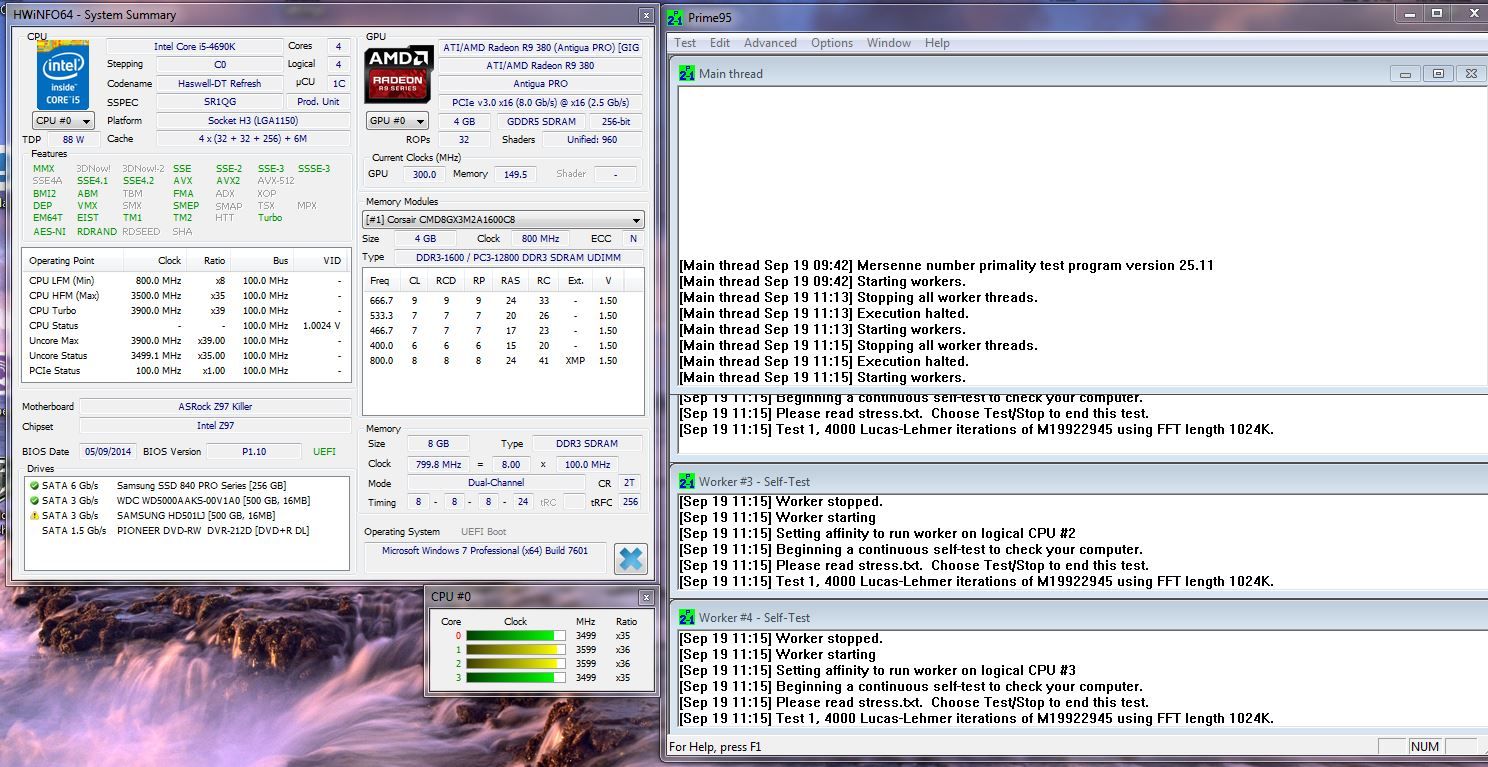Screen dimensions: 1488x767
Task: Click the Intel Core i5 logo
Action: coord(63,74)
